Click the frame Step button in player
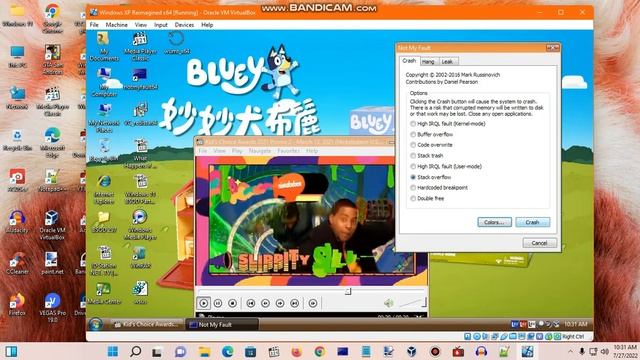 [313, 303]
